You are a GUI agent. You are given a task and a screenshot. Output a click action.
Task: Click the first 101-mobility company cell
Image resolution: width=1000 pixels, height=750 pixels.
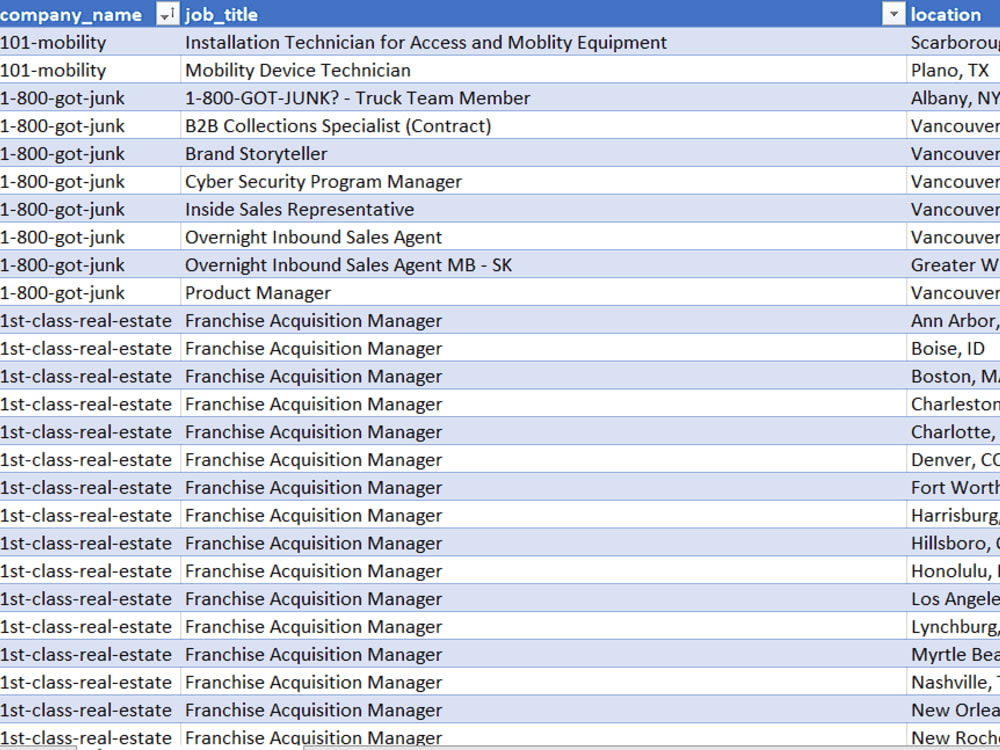pos(90,43)
